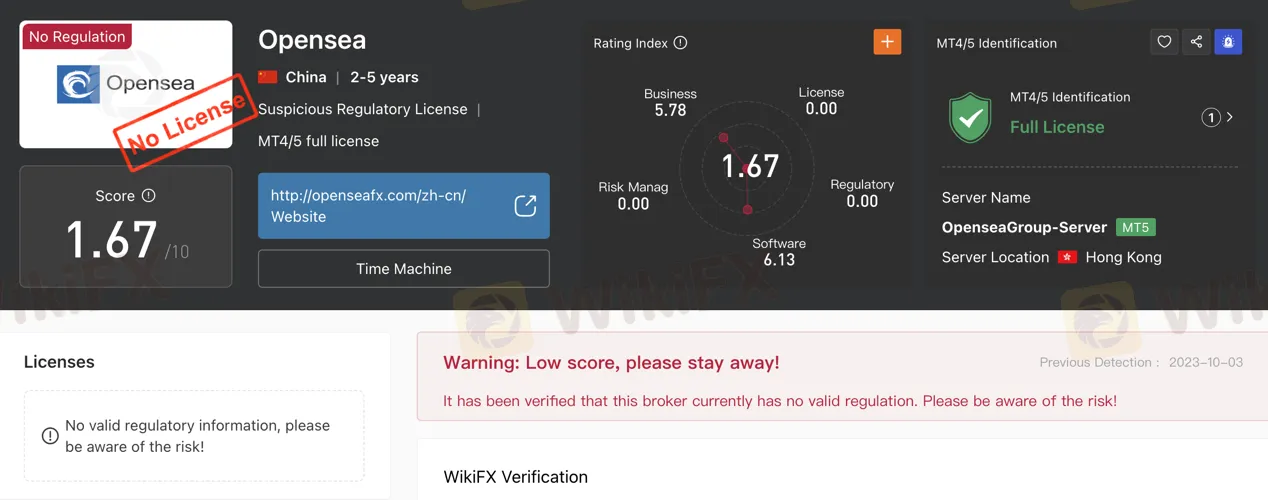This screenshot has height=500, width=1268.
Task: Click the China flag icon
Action: 267,77
